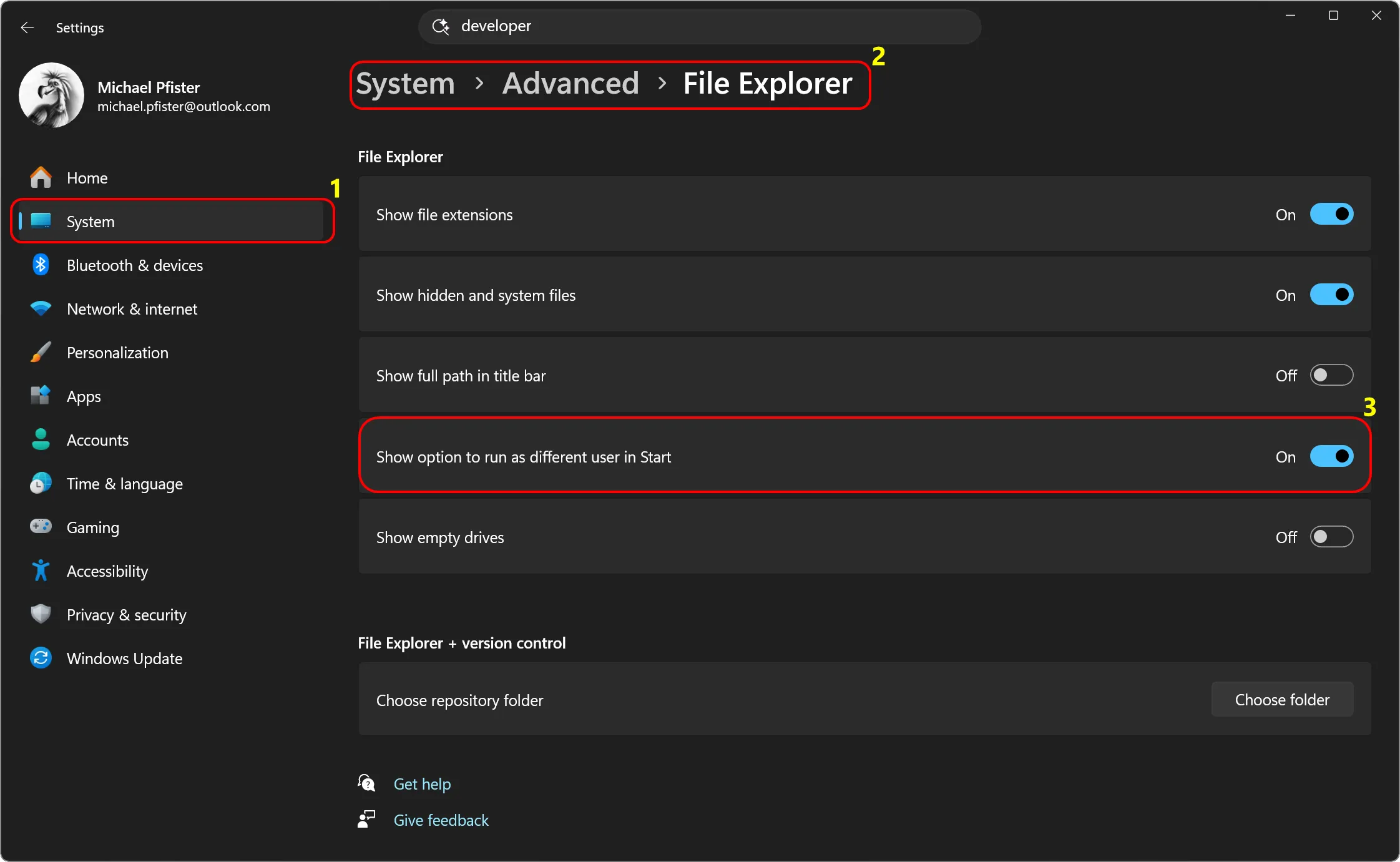The height and width of the screenshot is (862, 1400).
Task: Go to Accessibility settings
Action: point(172,571)
